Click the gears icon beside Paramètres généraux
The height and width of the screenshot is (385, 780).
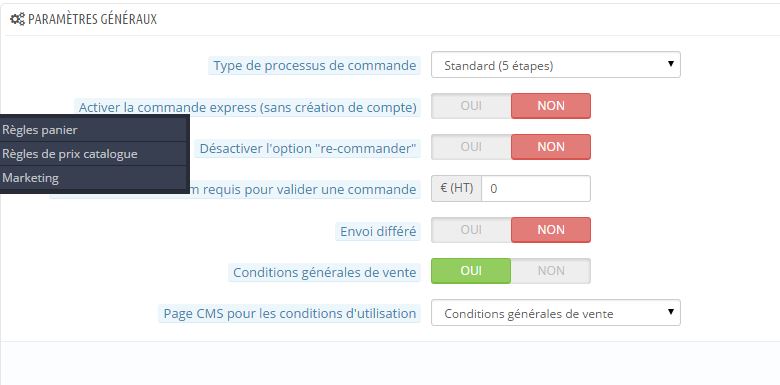click(17, 19)
